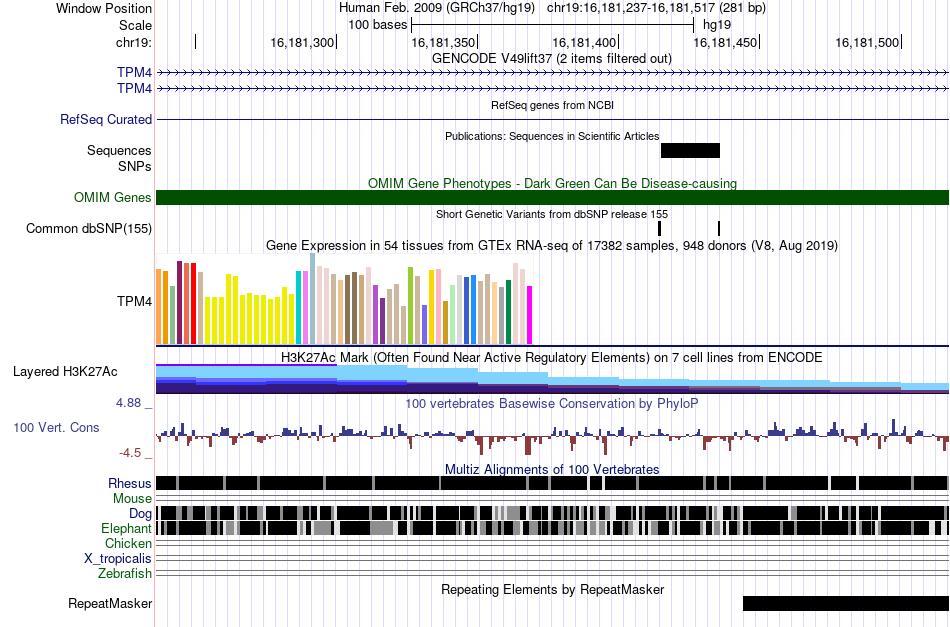
Task: Click the RefSeq genes from NCBI title
Action: (x=553, y=105)
